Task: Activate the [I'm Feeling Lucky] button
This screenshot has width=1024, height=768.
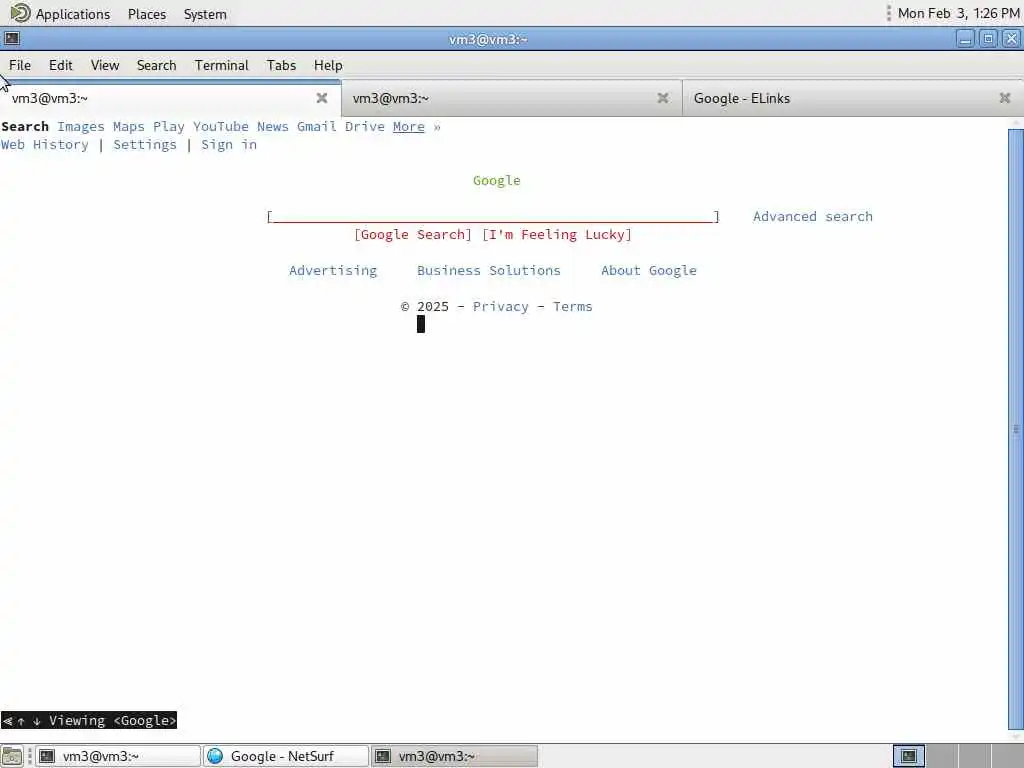Action: click(556, 235)
